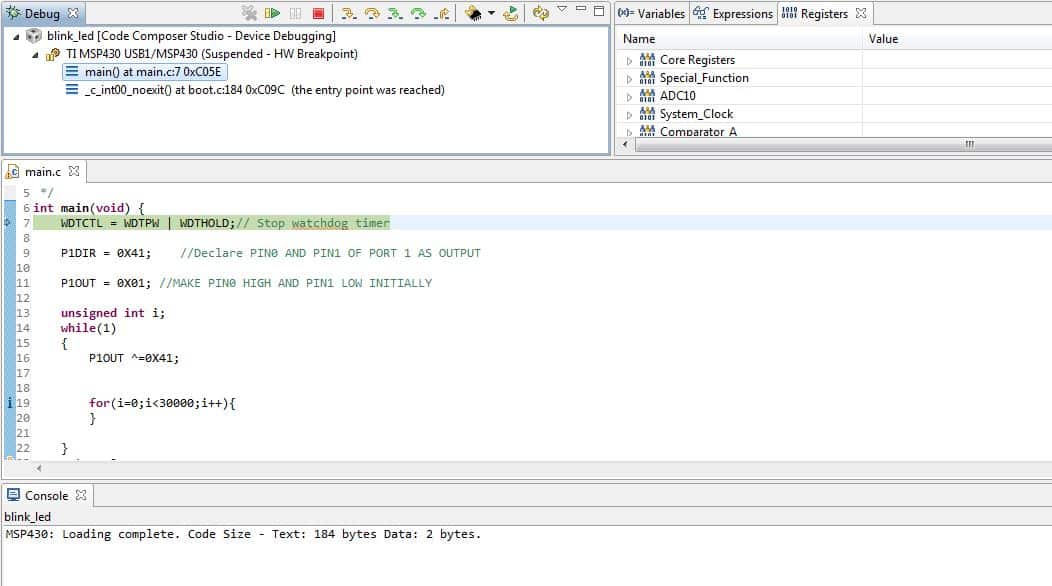
Task: Toggle the breakpoint marker at line 7
Action: (7, 222)
